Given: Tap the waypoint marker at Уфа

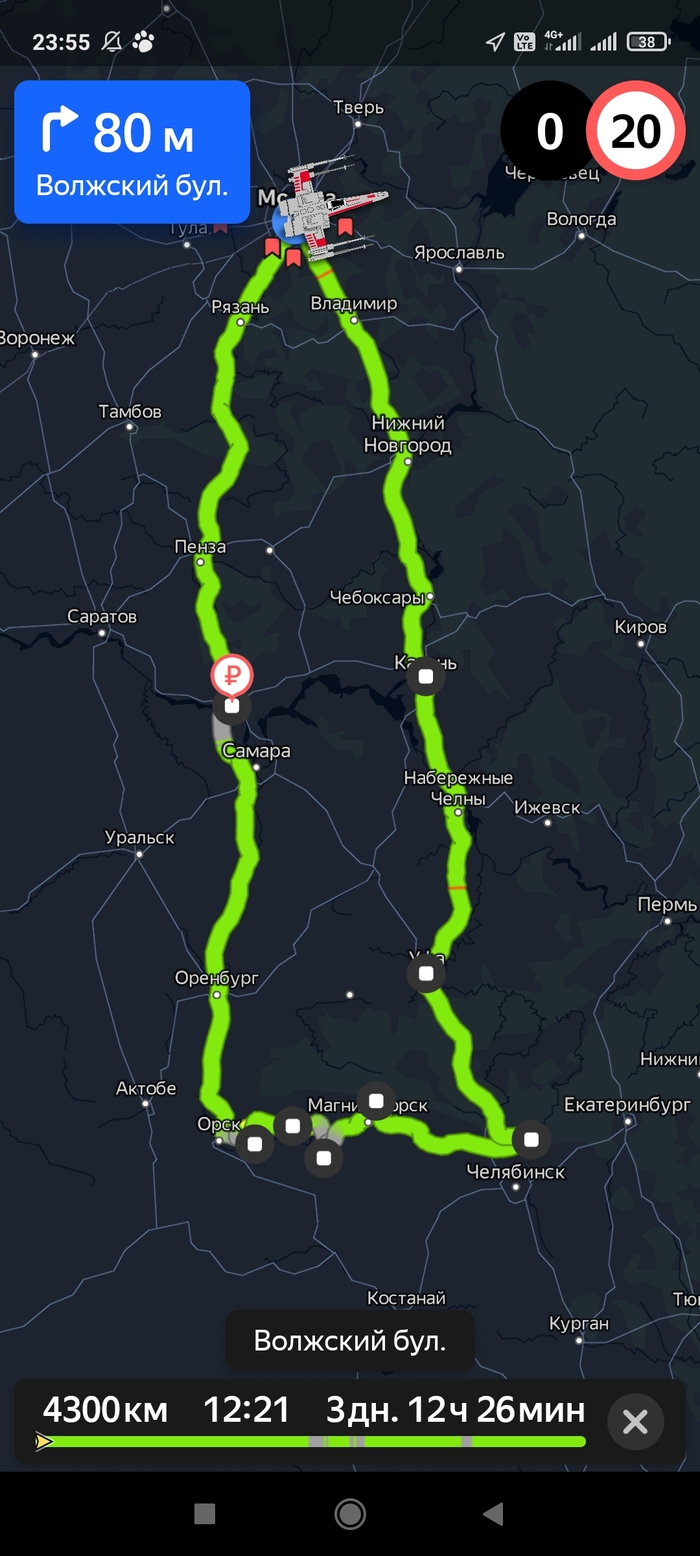Looking at the screenshot, I should [426, 973].
